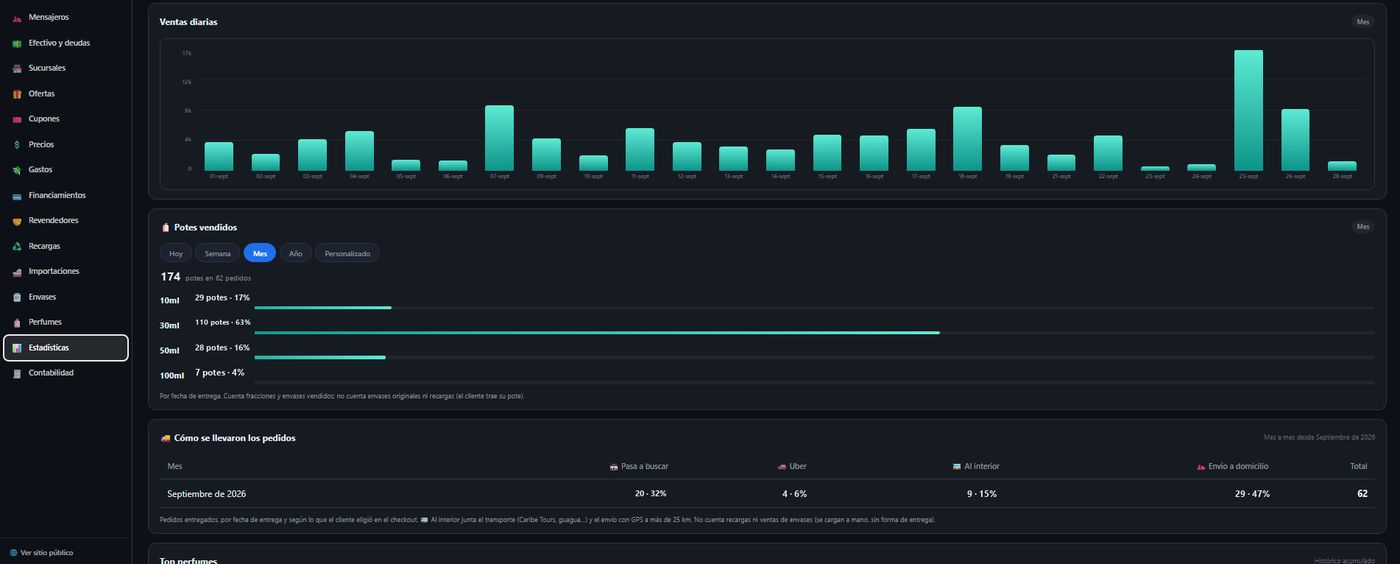
Task: Click the Envases jar icon
Action: [17, 297]
